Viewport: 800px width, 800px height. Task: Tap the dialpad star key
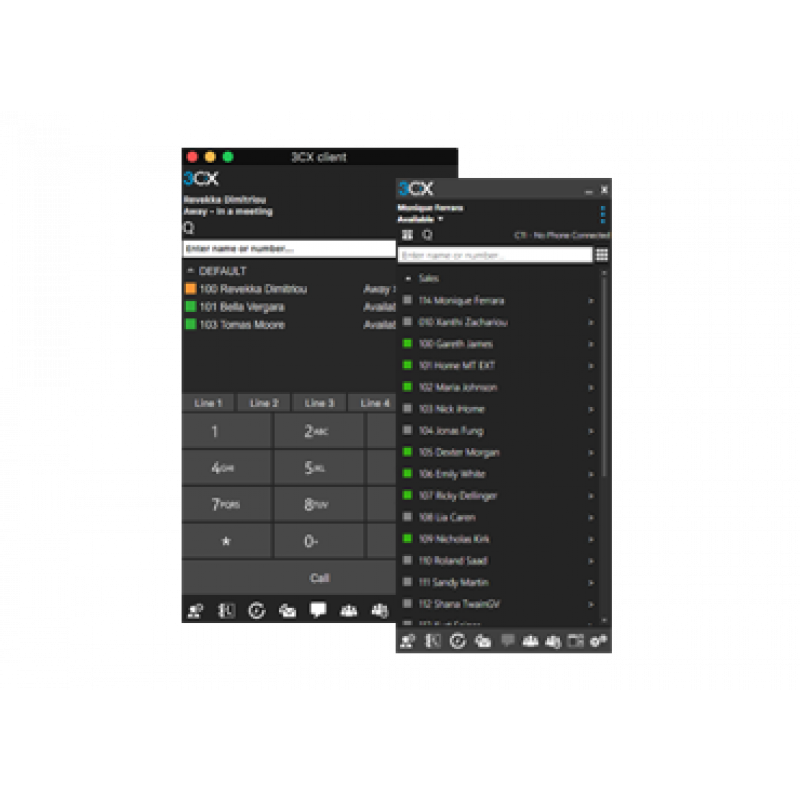[x=227, y=541]
